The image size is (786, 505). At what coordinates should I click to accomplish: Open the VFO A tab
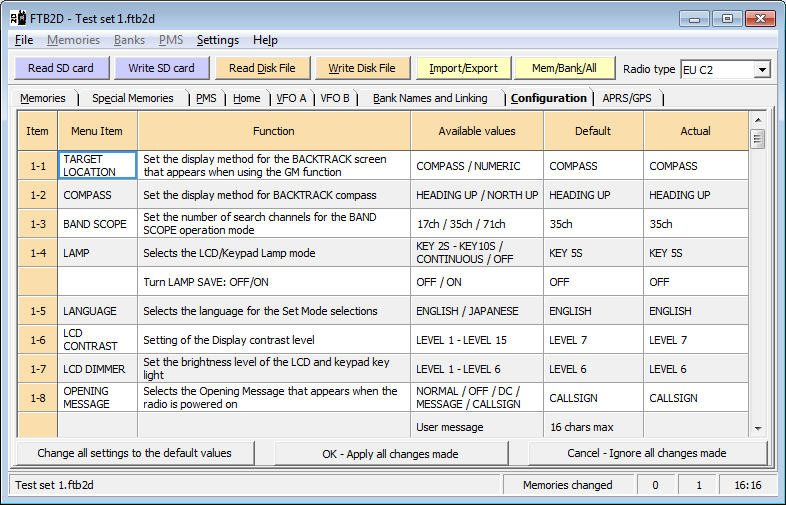click(291, 98)
